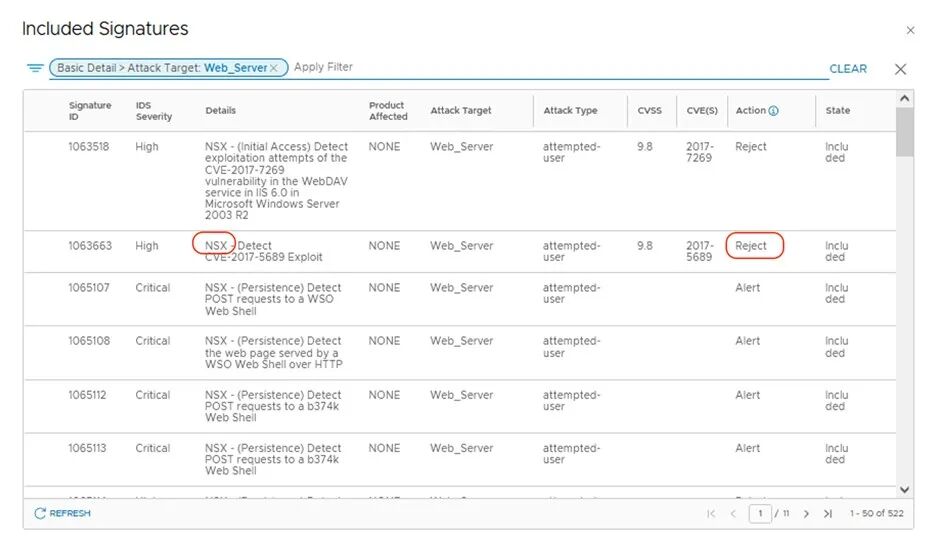Click the CVSS column header
The image size is (936, 538).
pyautogui.click(x=649, y=110)
